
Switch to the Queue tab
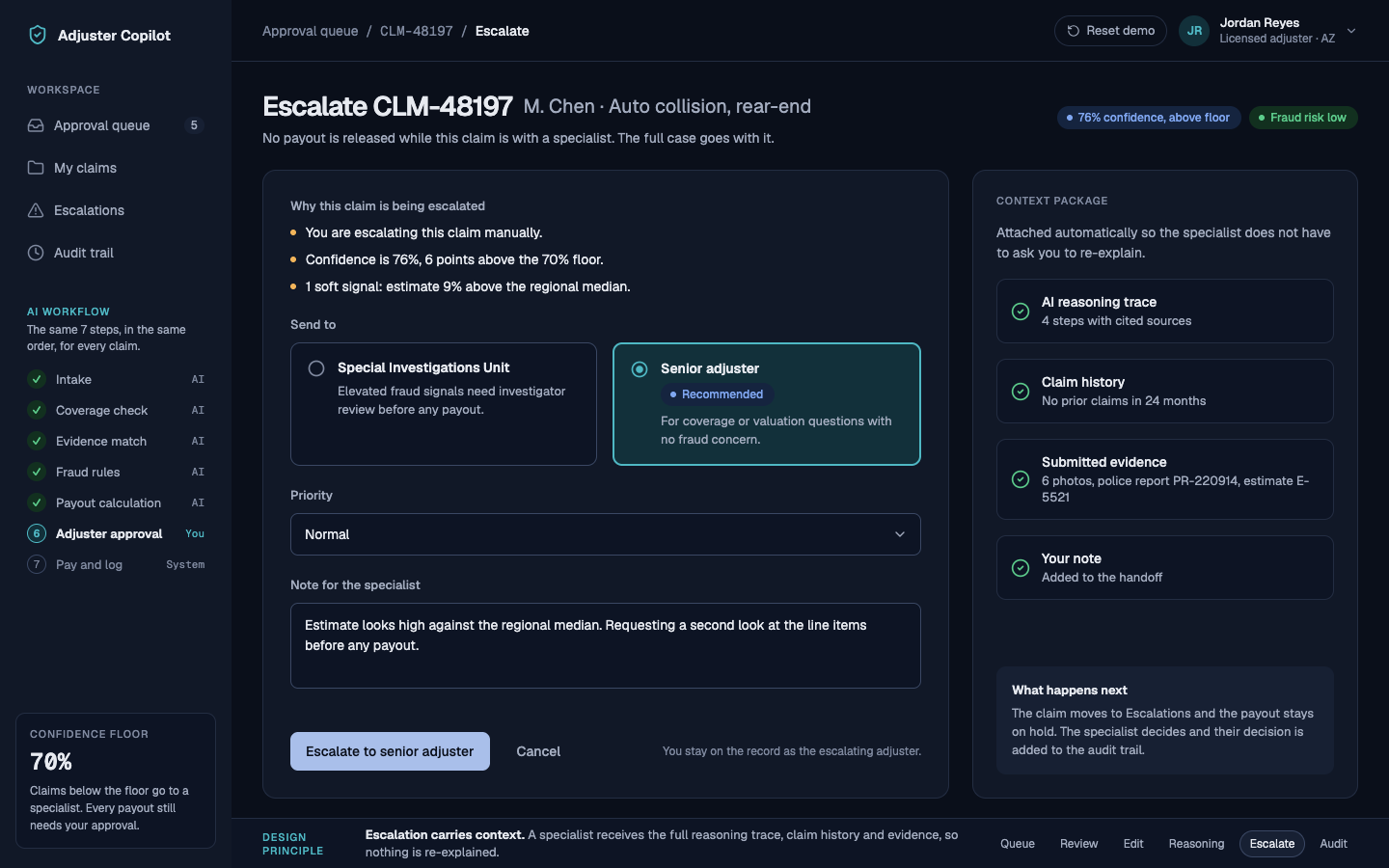1018,844
